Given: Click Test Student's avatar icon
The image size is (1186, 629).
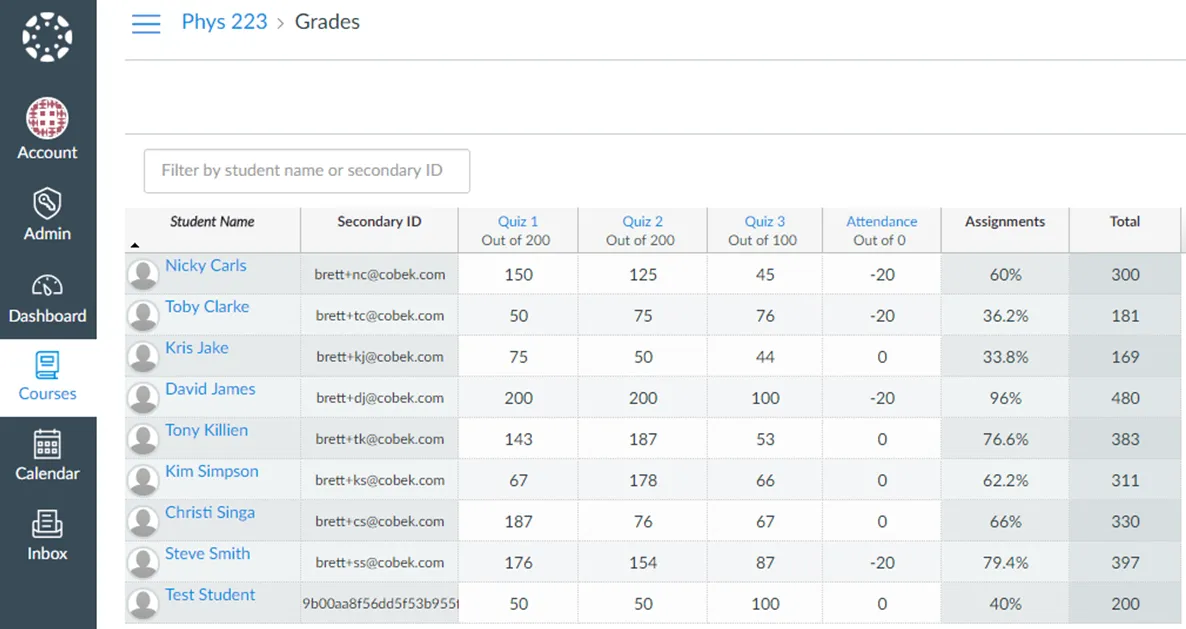Looking at the screenshot, I should pos(143,603).
